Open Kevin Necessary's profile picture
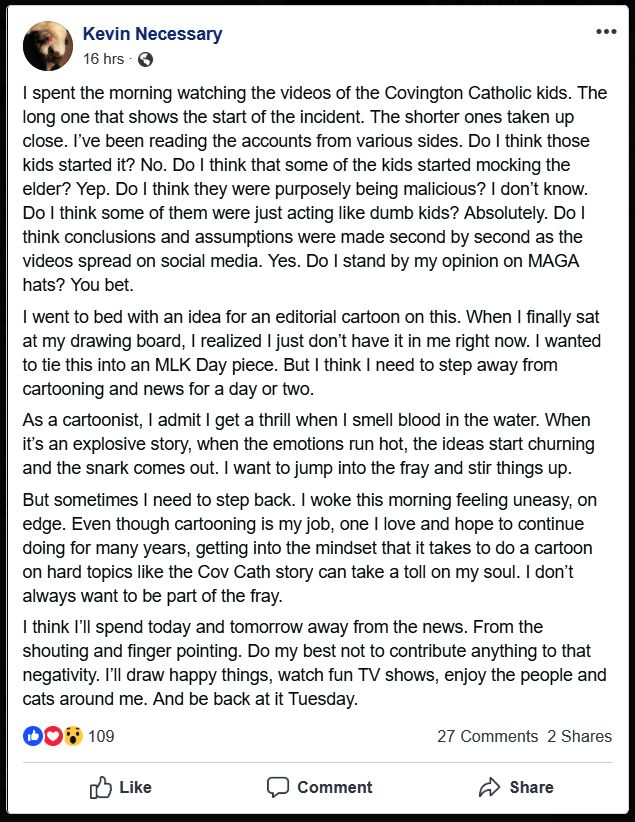635x822 pixels. point(48,46)
